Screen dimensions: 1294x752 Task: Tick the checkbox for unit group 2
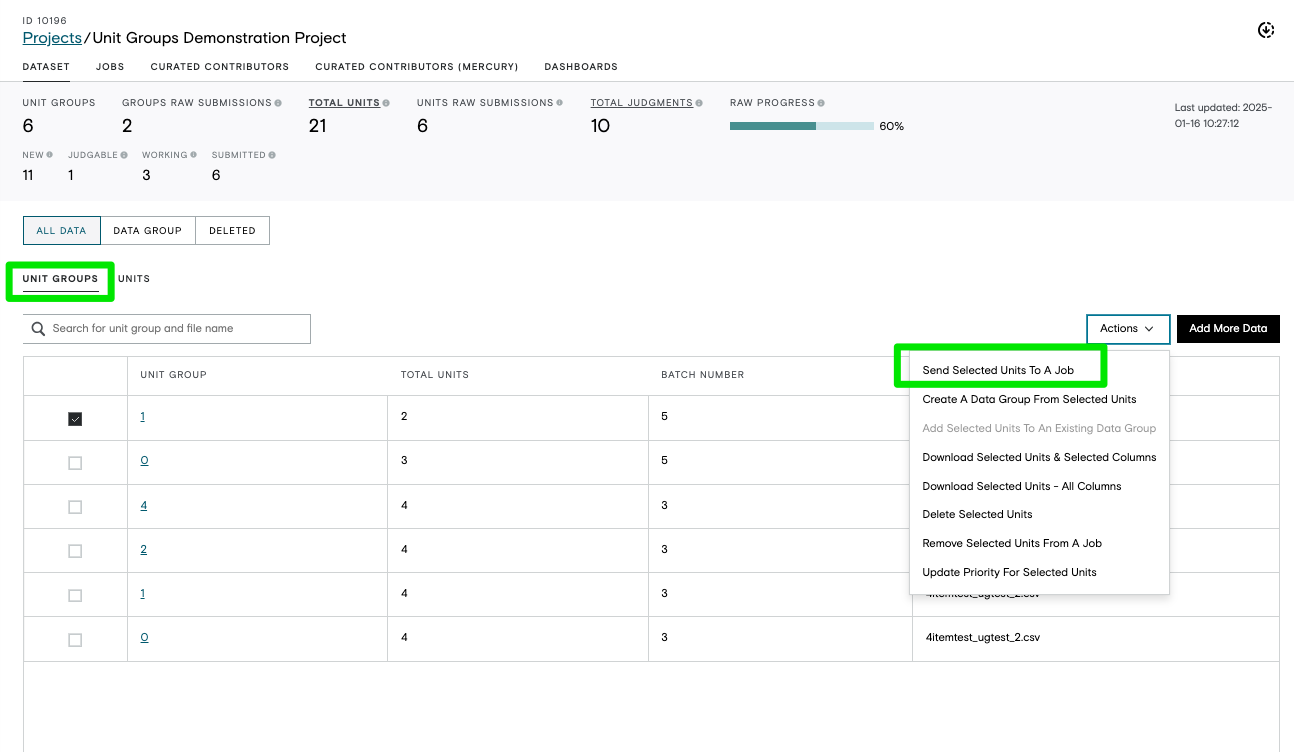[x=75, y=551]
